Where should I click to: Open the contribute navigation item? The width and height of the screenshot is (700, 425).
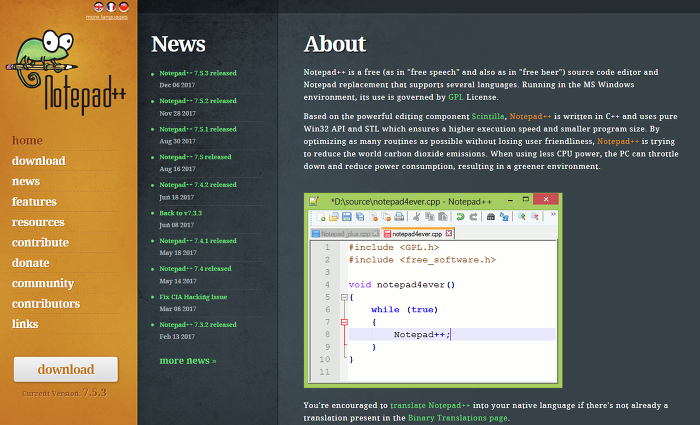41,242
